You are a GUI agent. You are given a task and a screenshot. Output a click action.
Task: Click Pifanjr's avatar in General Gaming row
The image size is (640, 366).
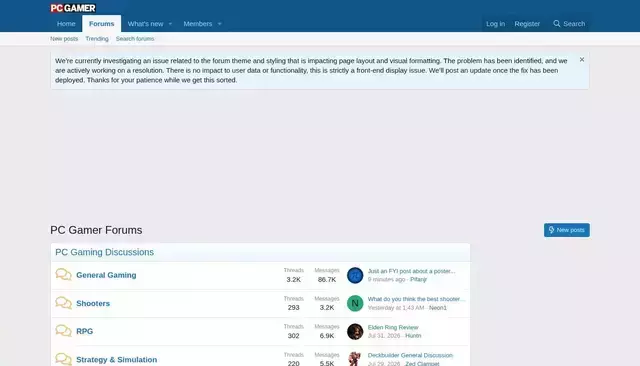[355, 275]
